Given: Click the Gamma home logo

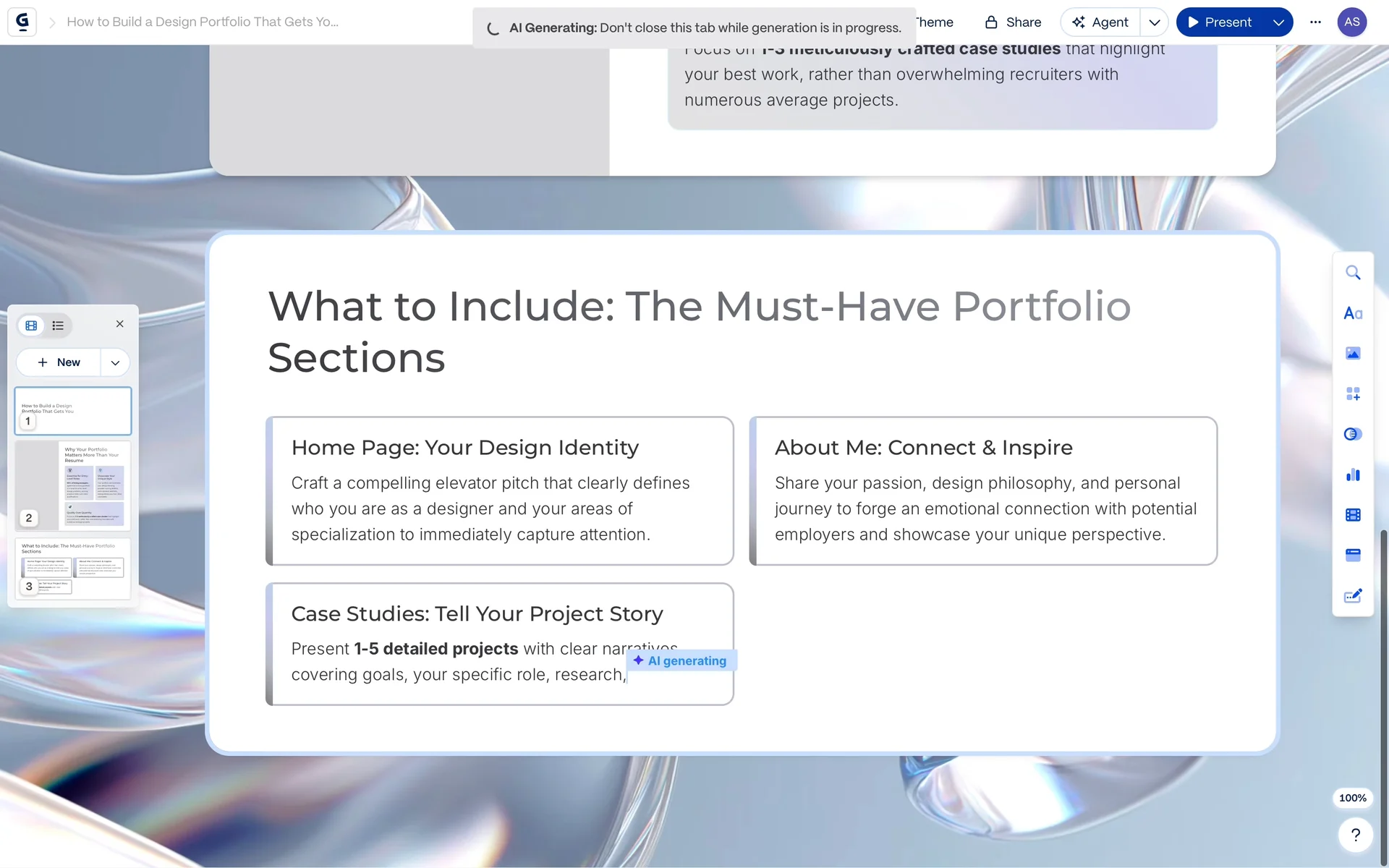Looking at the screenshot, I should pos(22,22).
